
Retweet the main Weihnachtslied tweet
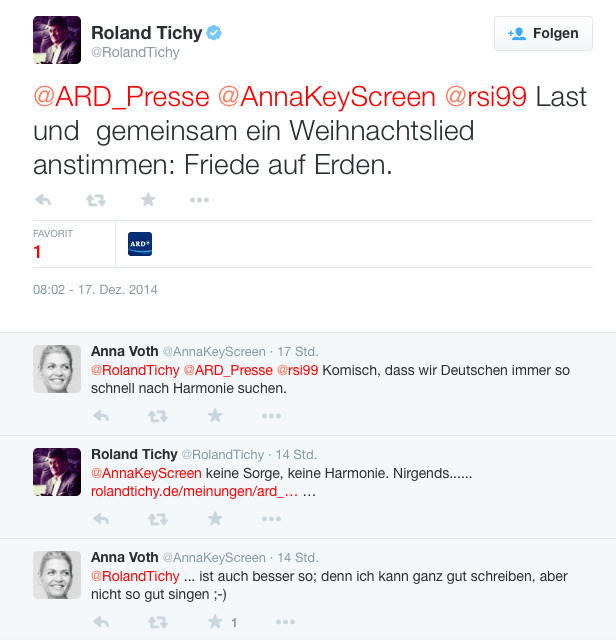[x=96, y=200]
